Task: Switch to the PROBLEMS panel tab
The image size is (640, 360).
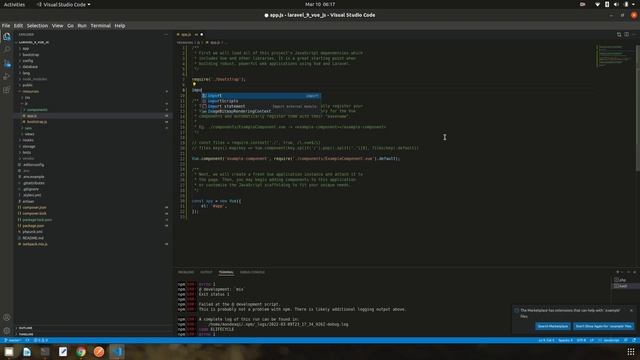Action: click(186, 272)
